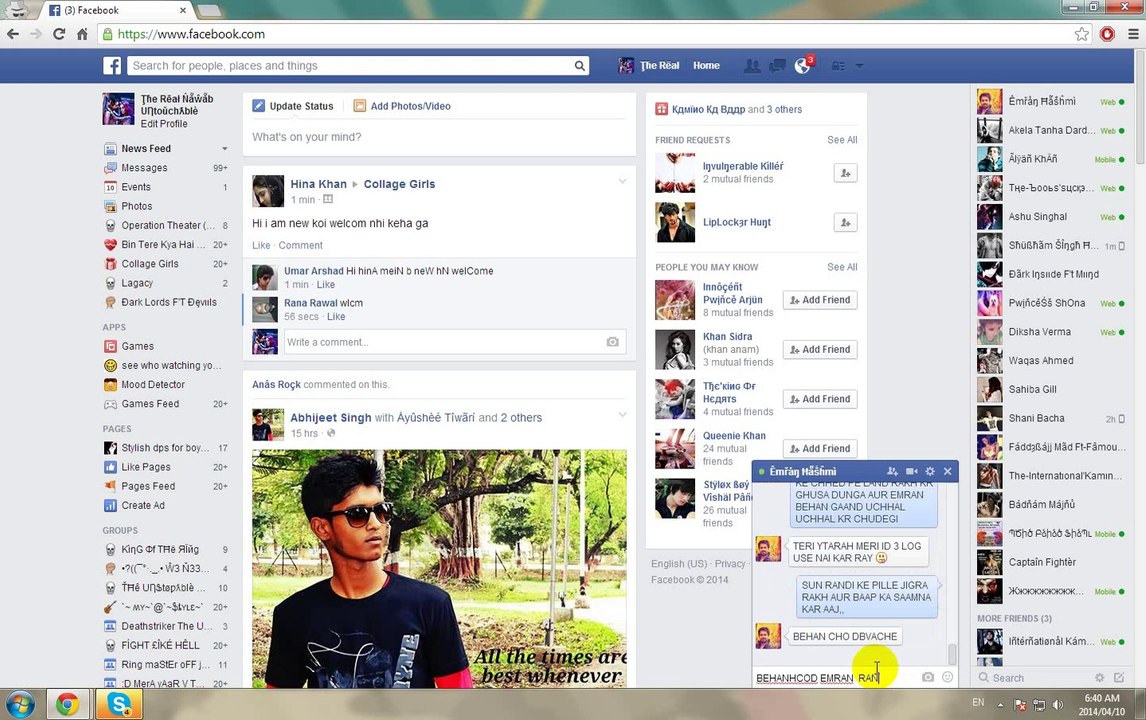This screenshot has width=1146, height=720.
Task: Open chat options gear icon
Action: (930, 471)
